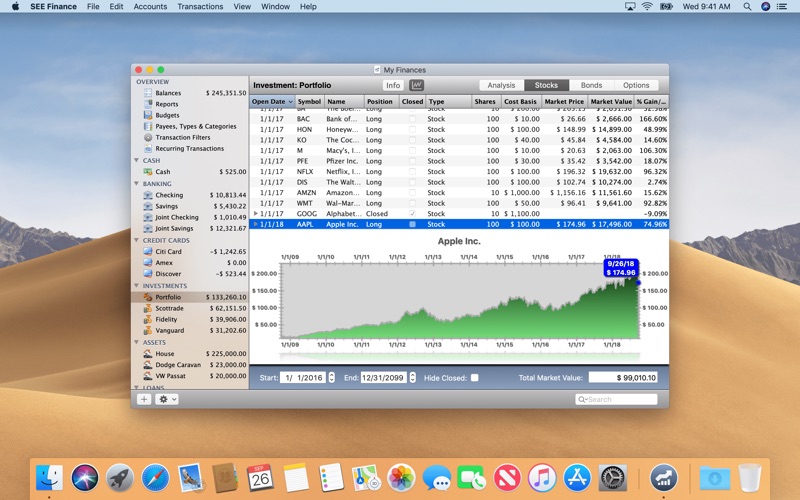Open the Accounts menu
Image resolution: width=800 pixels, height=500 pixels.
click(150, 7)
